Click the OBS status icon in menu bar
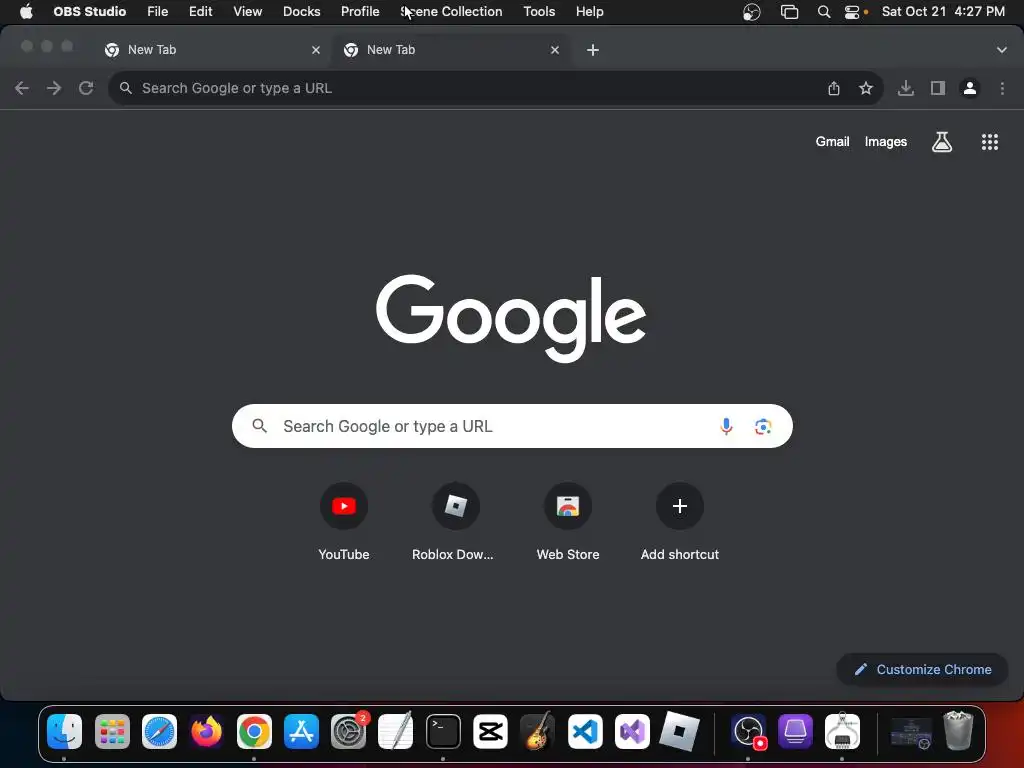Screen dimensions: 1024x768 point(752,12)
